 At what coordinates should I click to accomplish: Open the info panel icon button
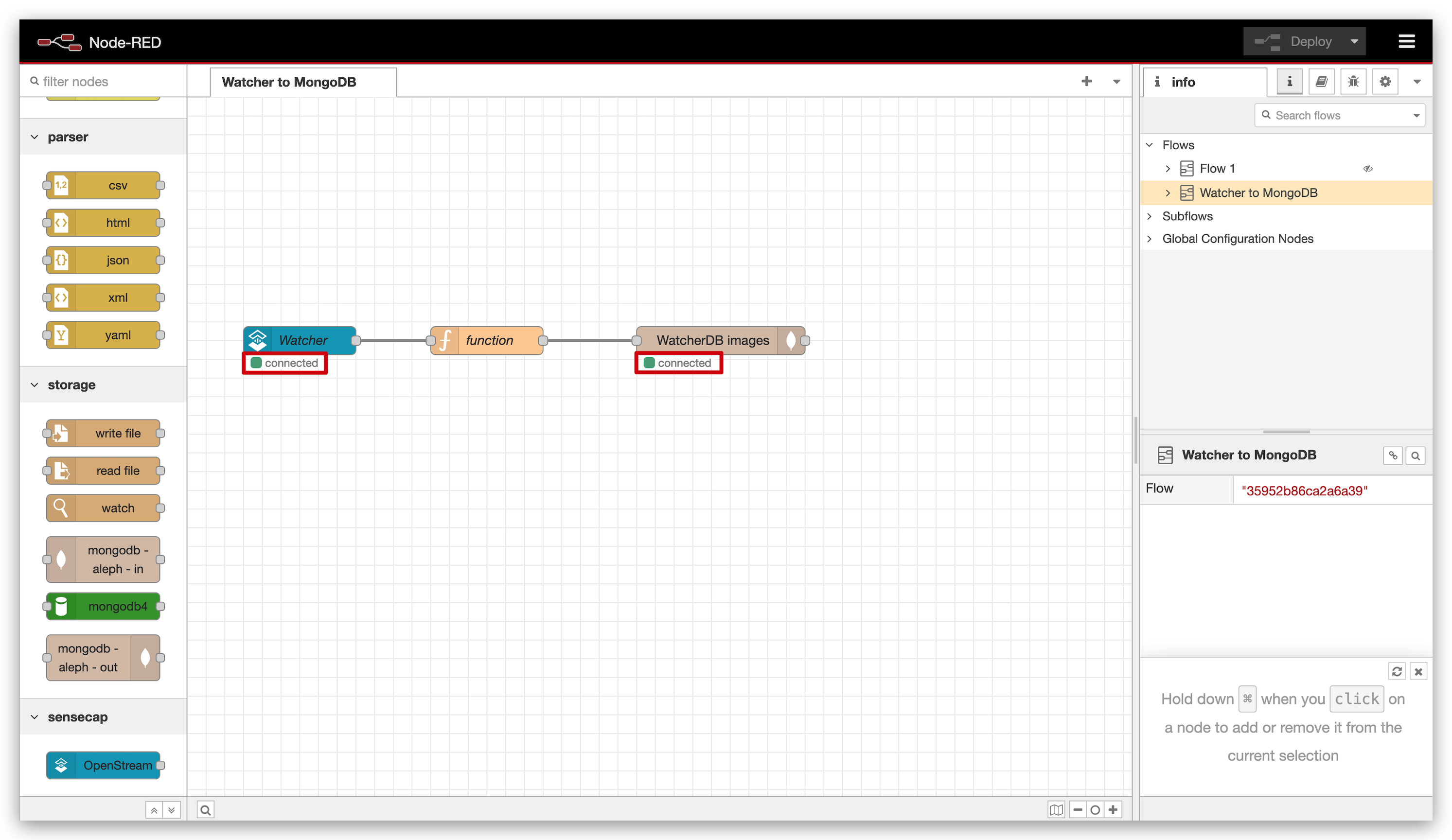[1290, 82]
